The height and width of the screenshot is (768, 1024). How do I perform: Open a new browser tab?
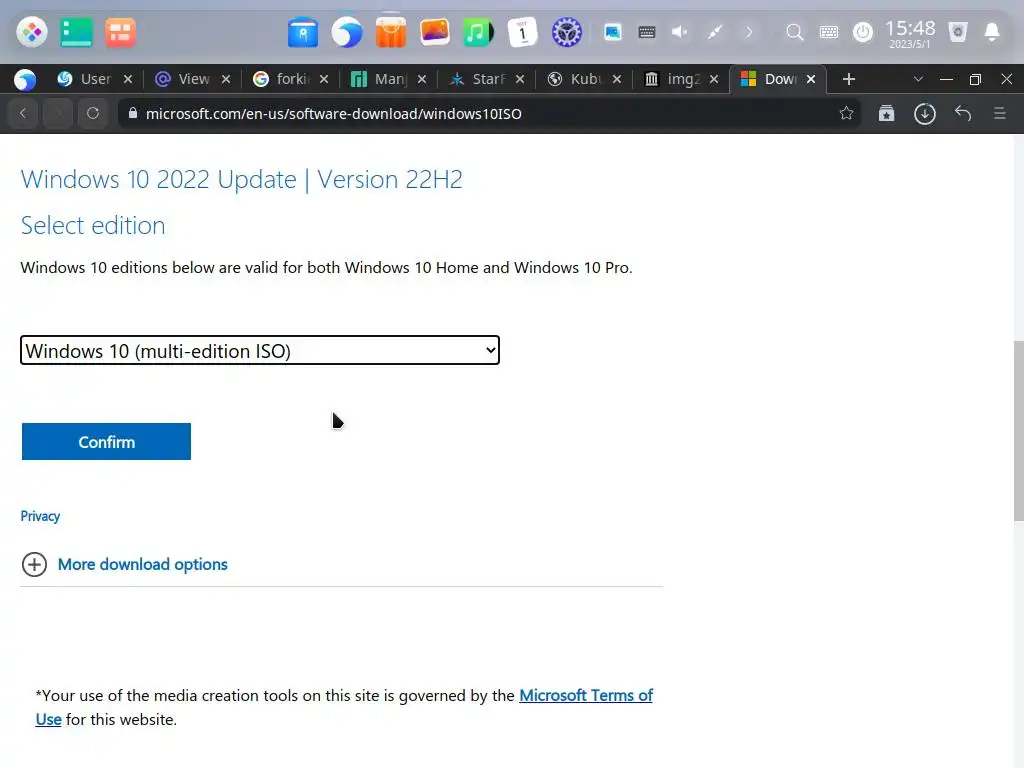[848, 79]
